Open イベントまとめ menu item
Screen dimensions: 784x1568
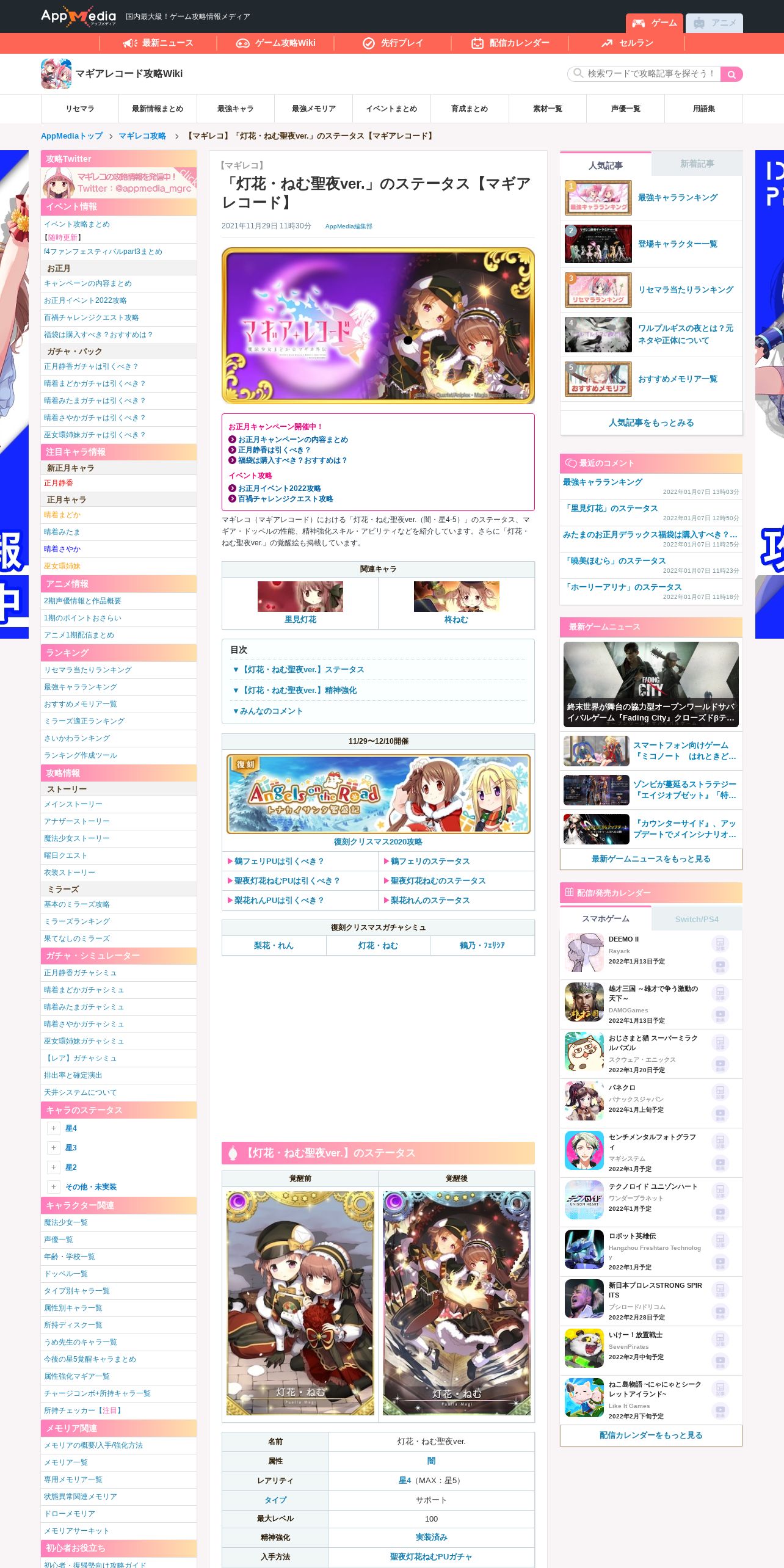[x=391, y=109]
